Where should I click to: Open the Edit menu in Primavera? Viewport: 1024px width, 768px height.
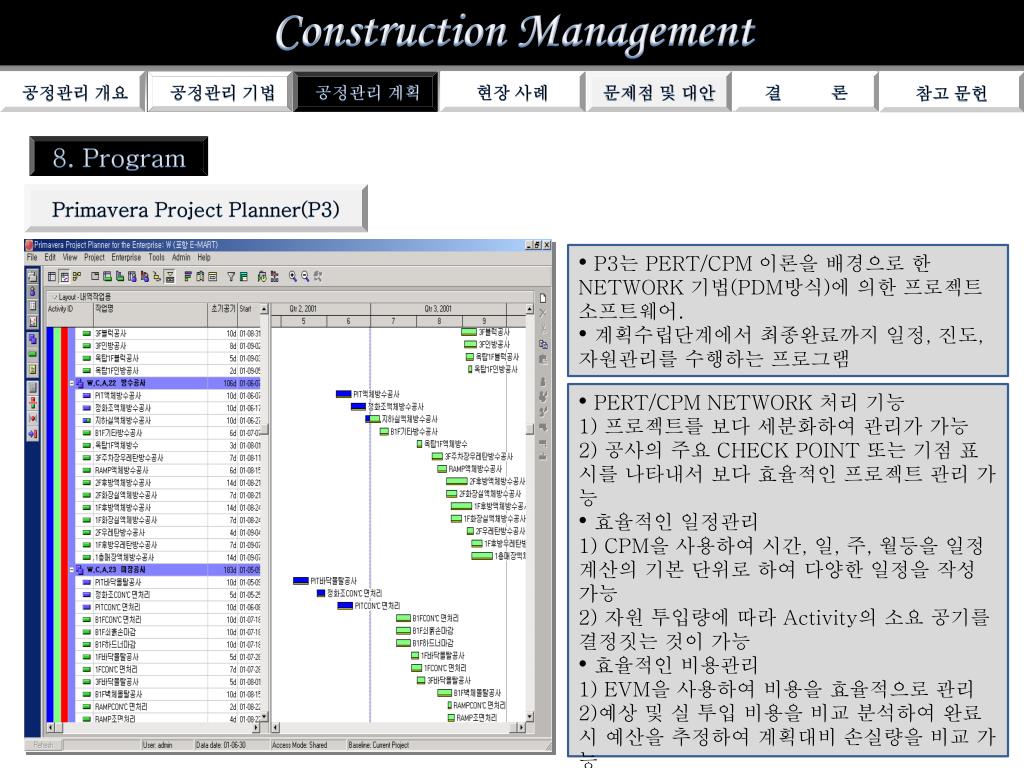[50, 257]
